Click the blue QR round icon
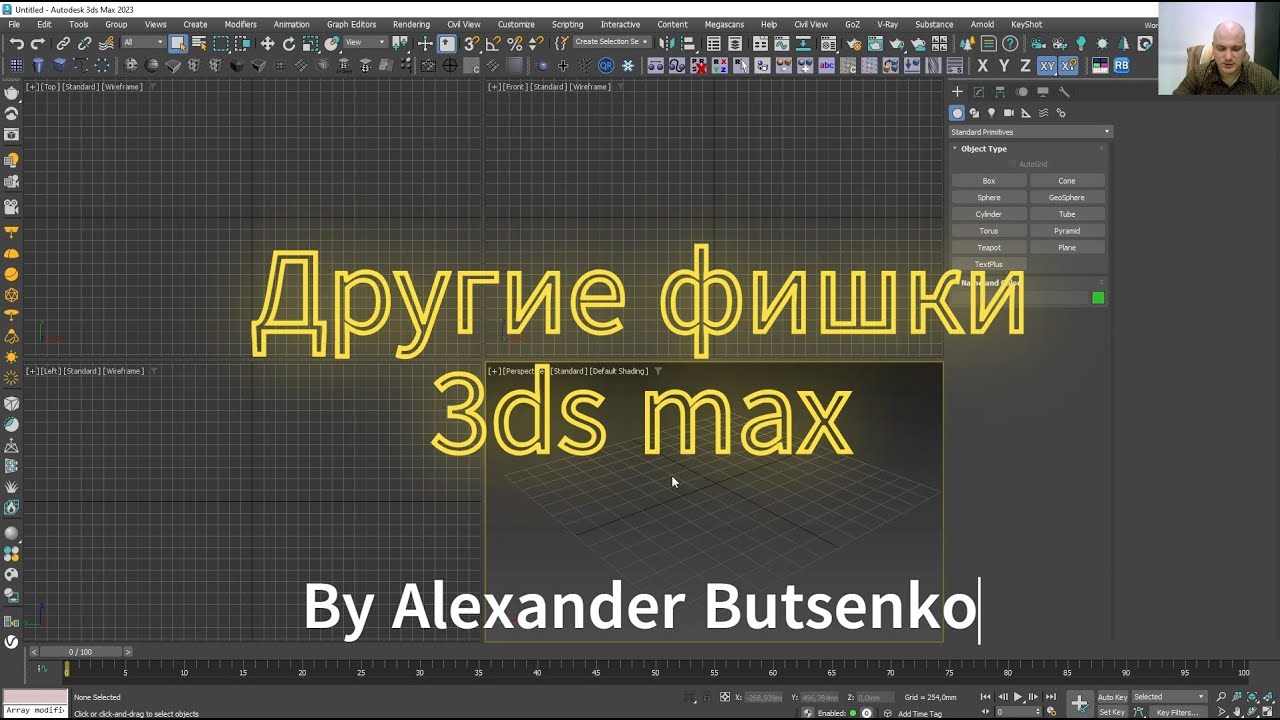Screen dimensions: 1280x720 pyautogui.click(x=606, y=66)
